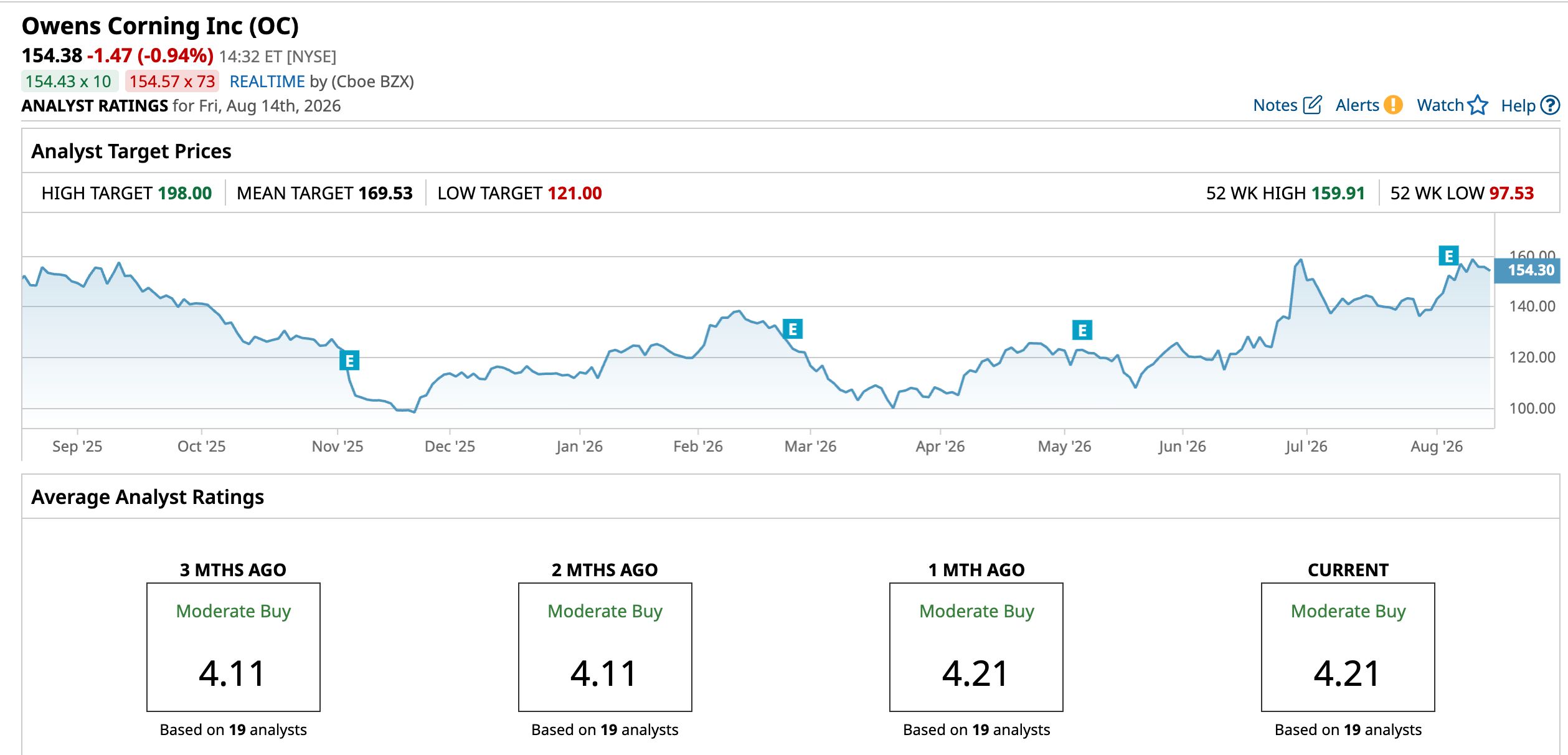Click the Jan '26 axis label
1568x755 pixels.
click(x=579, y=447)
